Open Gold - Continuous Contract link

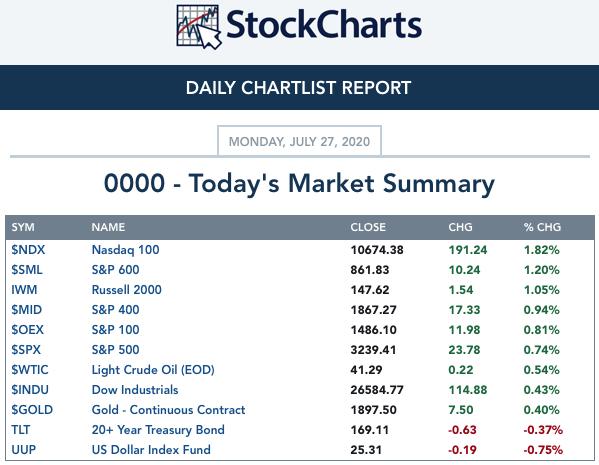168,410
